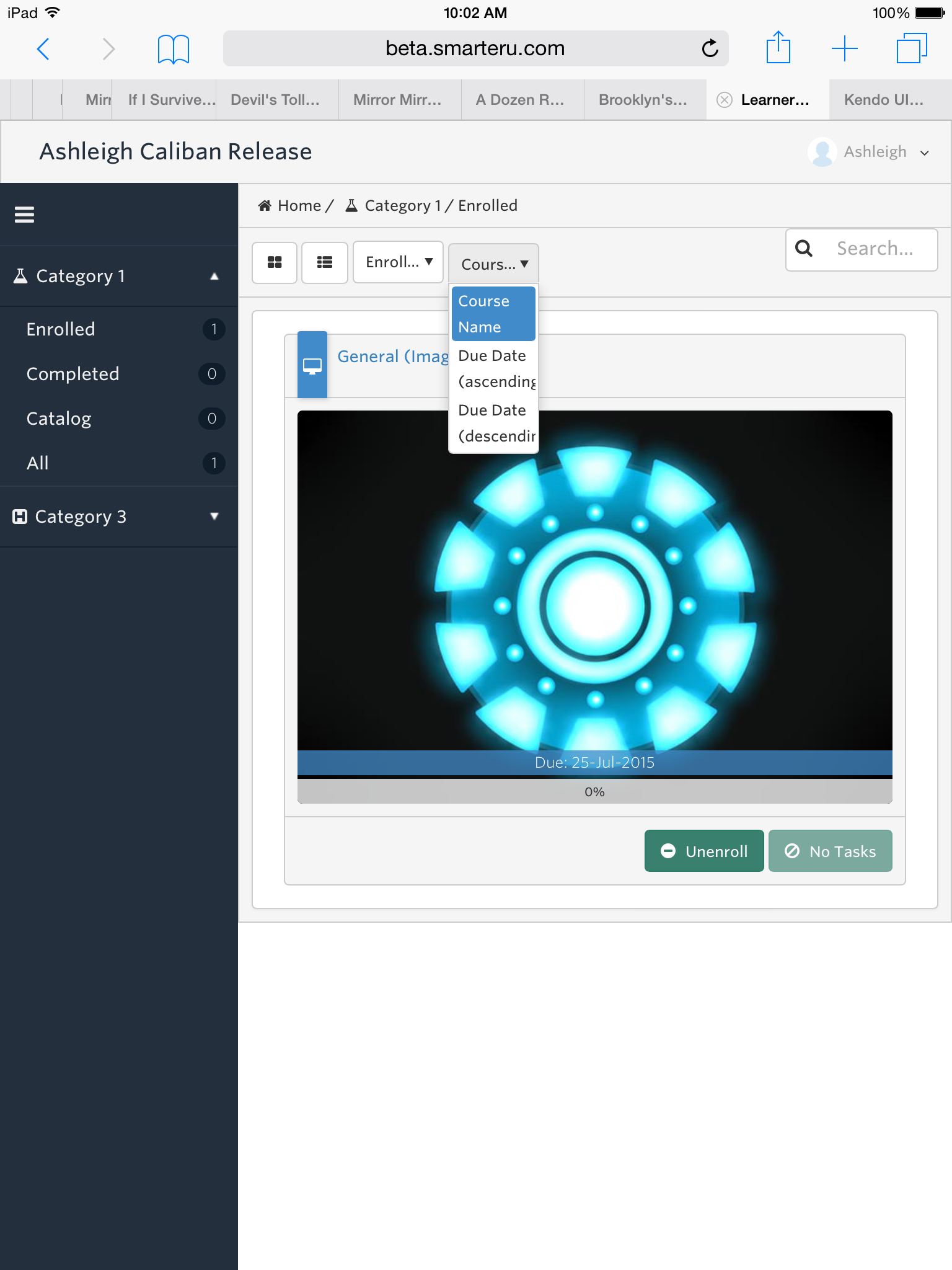Click the monitor icon on course card
This screenshot has width=952, height=1270.
pyautogui.click(x=312, y=365)
